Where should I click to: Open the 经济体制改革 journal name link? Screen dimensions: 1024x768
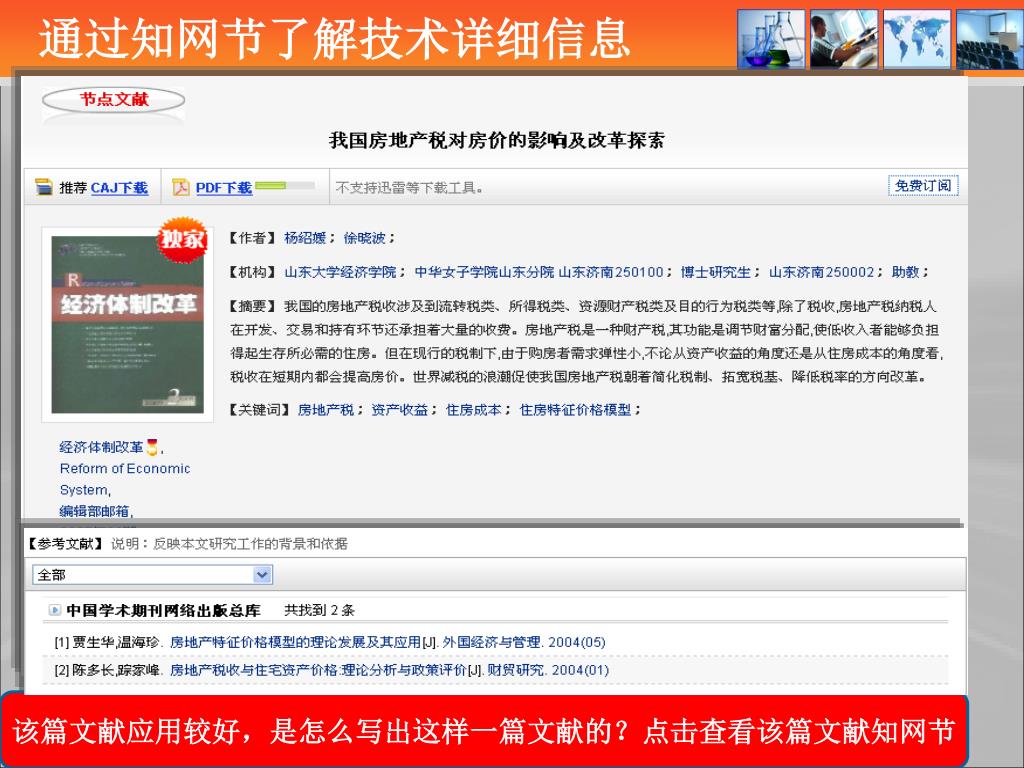pos(101,447)
